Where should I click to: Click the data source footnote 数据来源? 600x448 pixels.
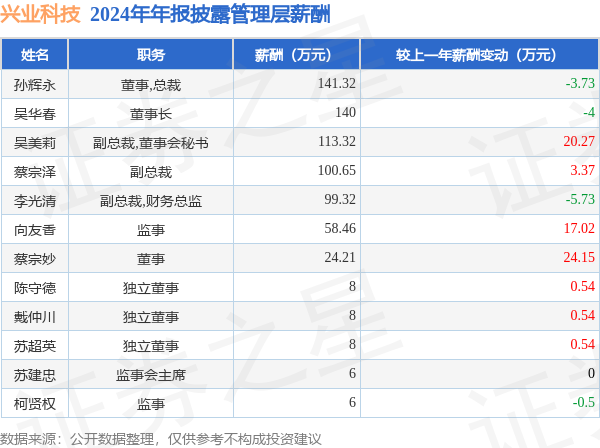(x=160, y=439)
